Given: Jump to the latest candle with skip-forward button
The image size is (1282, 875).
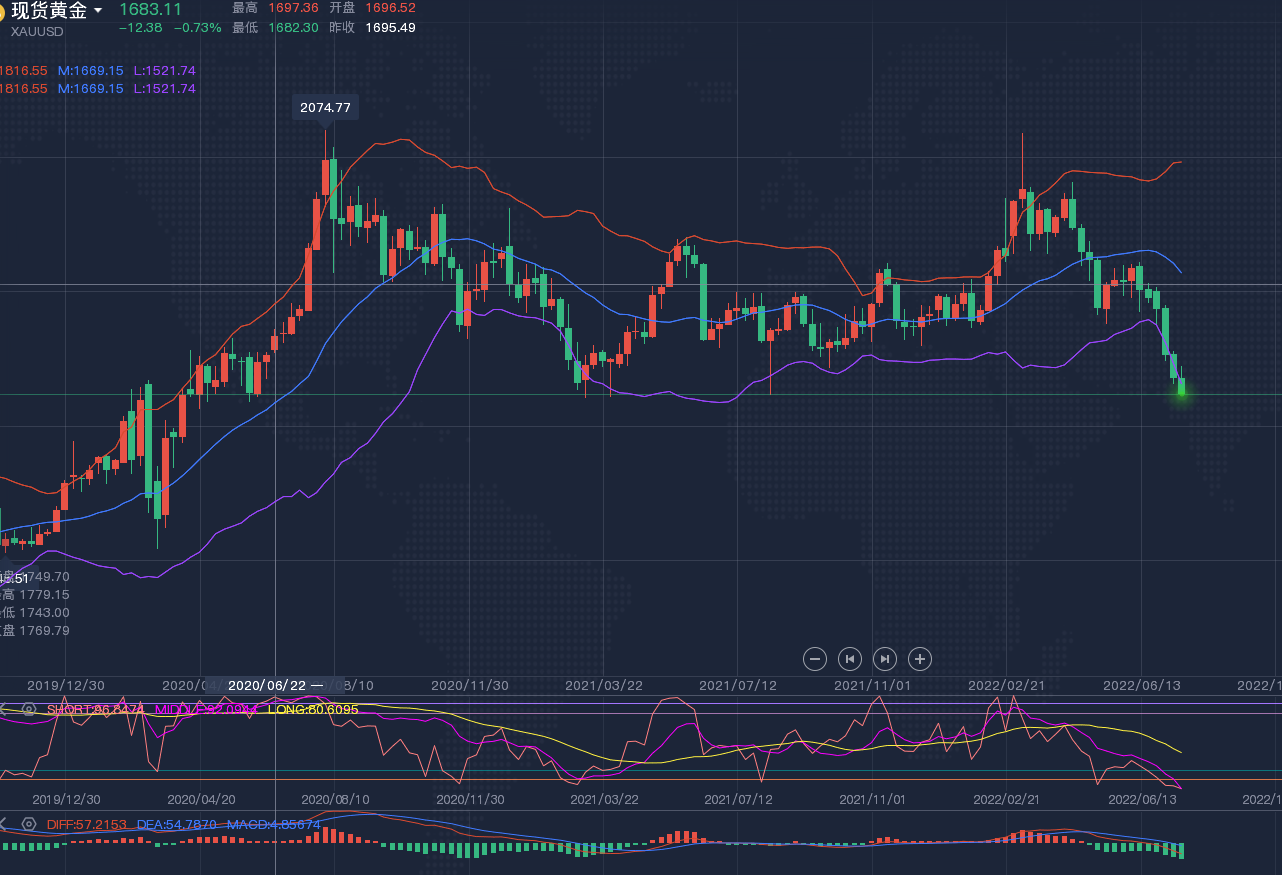Looking at the screenshot, I should (x=885, y=659).
